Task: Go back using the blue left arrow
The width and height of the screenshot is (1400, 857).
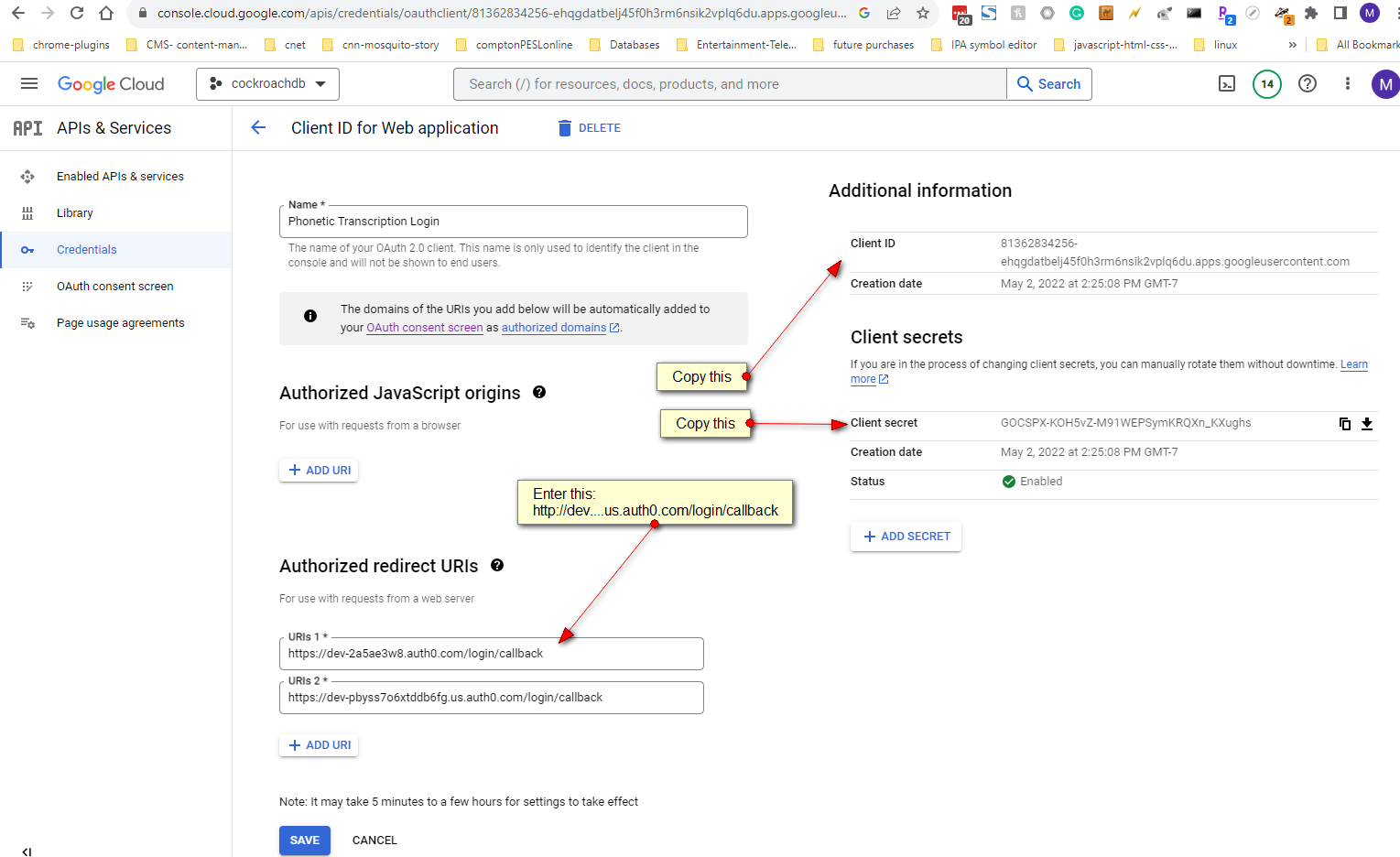Action: point(258,128)
